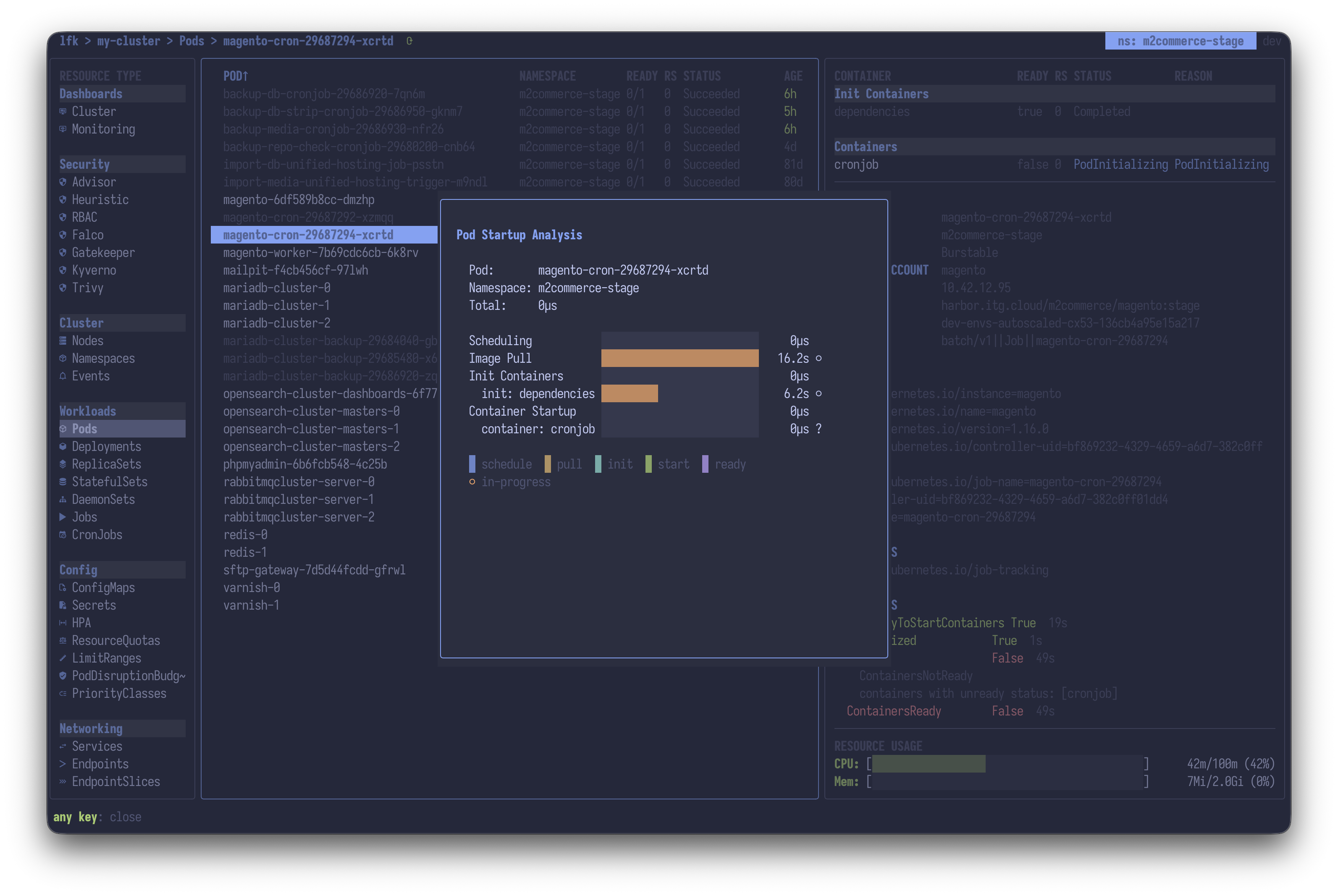Click the Cluster dashboard icon

pyautogui.click(x=63, y=111)
